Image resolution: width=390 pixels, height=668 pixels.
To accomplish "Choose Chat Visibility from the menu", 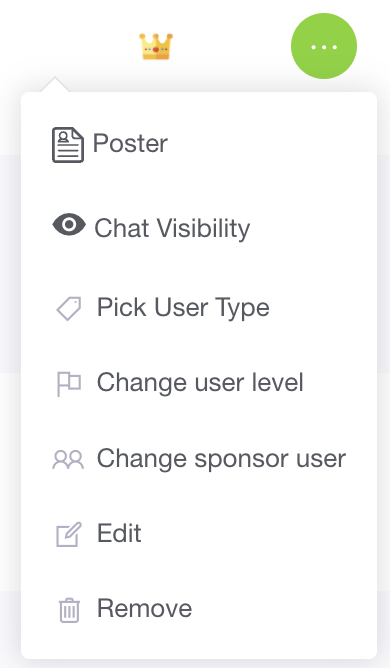I will 199,227.
